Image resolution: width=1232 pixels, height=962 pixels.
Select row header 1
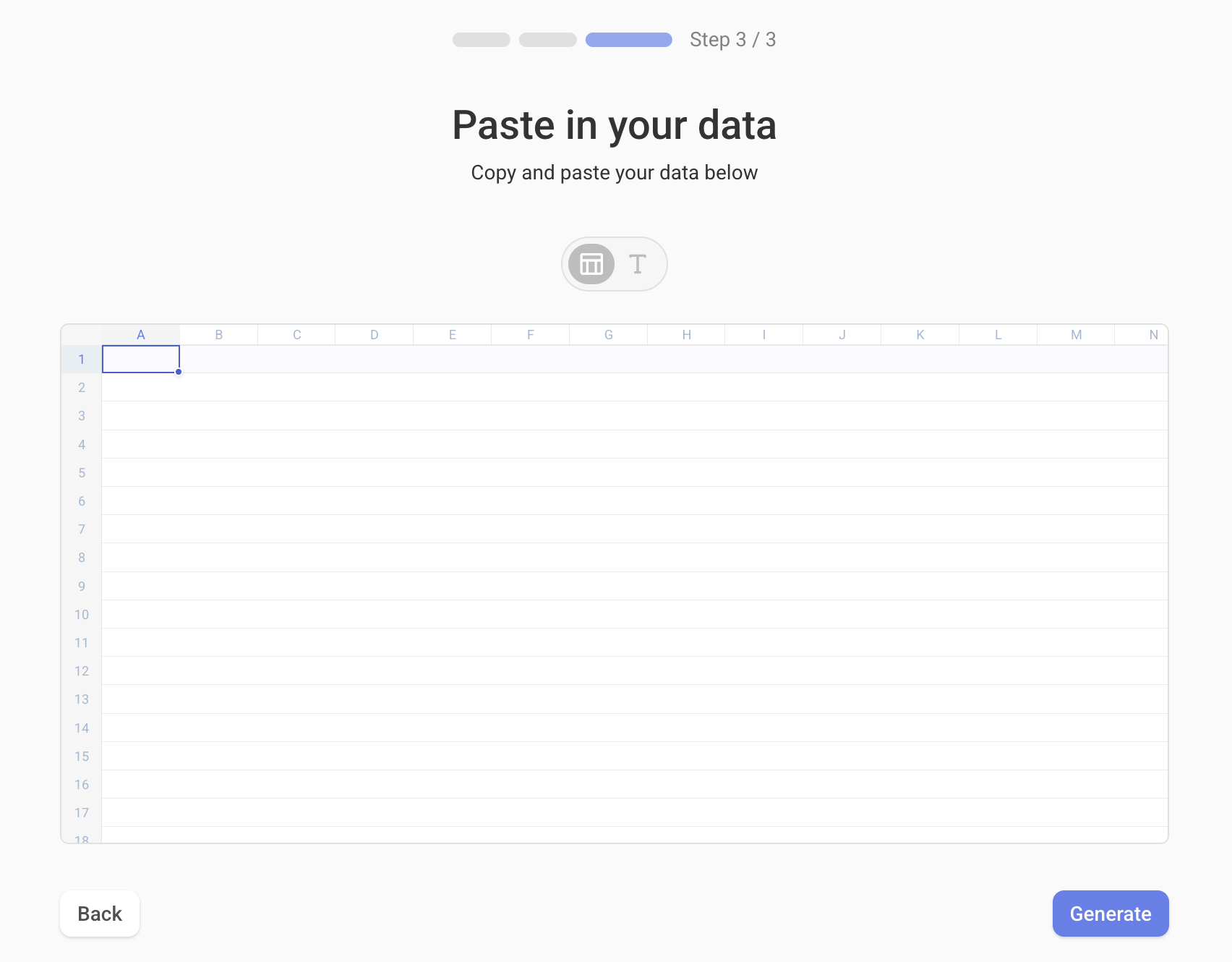tap(81, 359)
